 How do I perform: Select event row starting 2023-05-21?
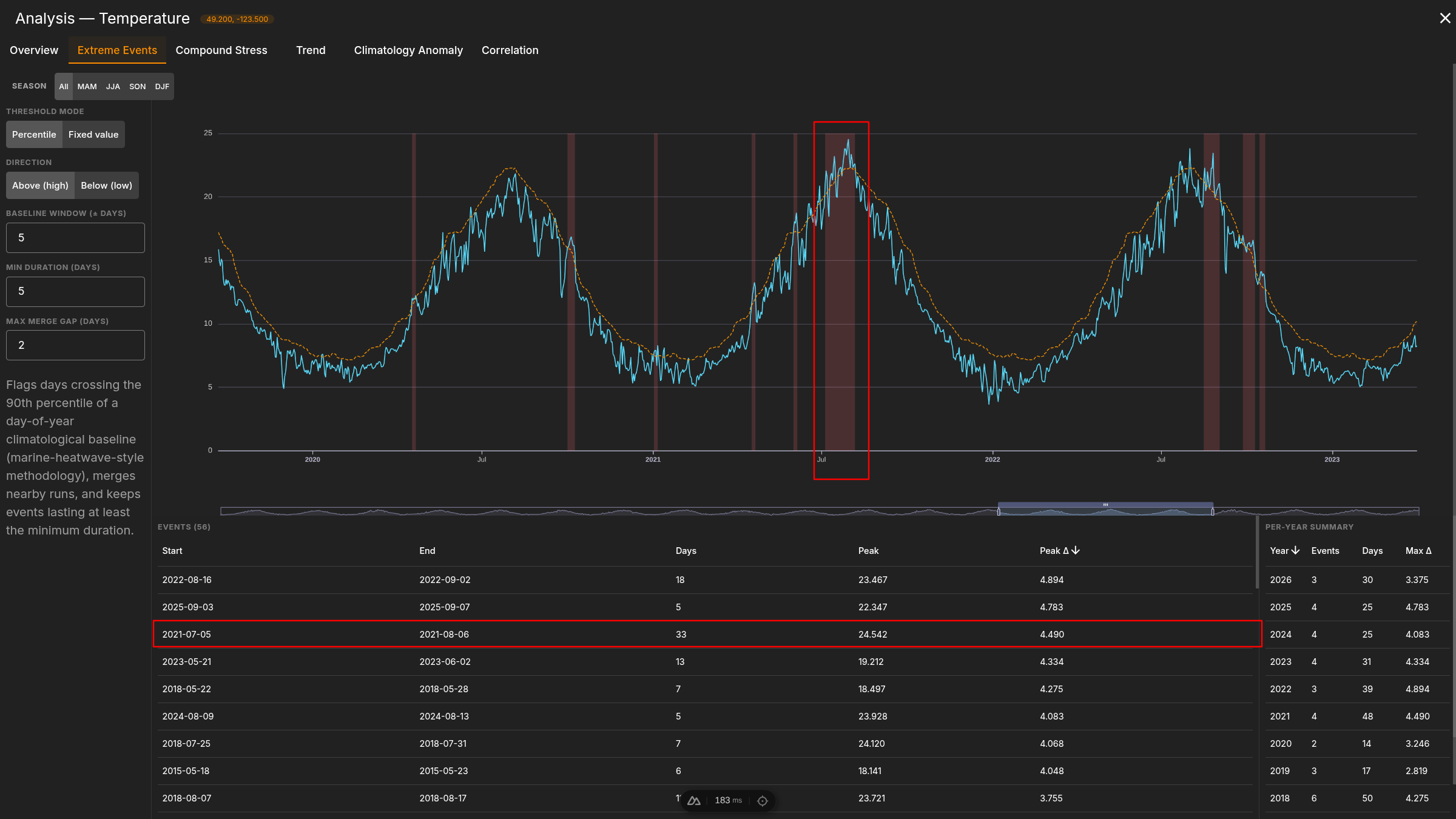[705, 662]
